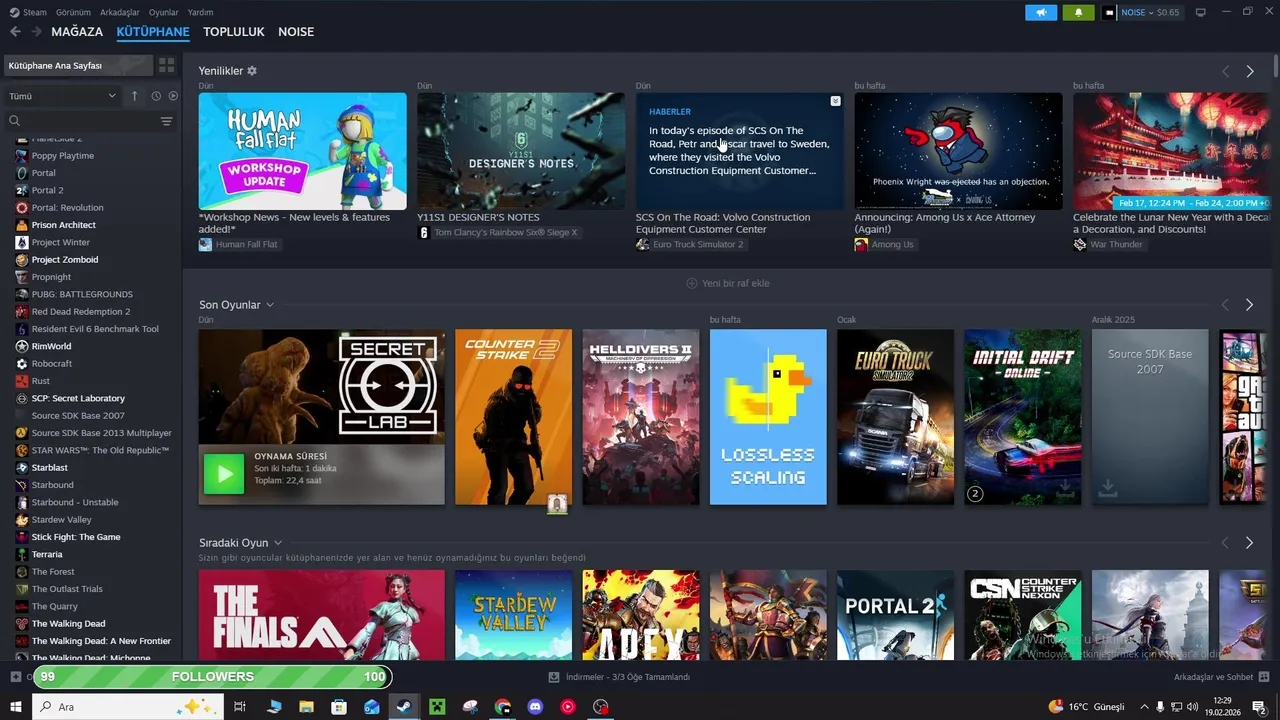Viewport: 1280px width, 720px height.
Task: Click the Yenilikler settings gear
Action: pos(252,71)
